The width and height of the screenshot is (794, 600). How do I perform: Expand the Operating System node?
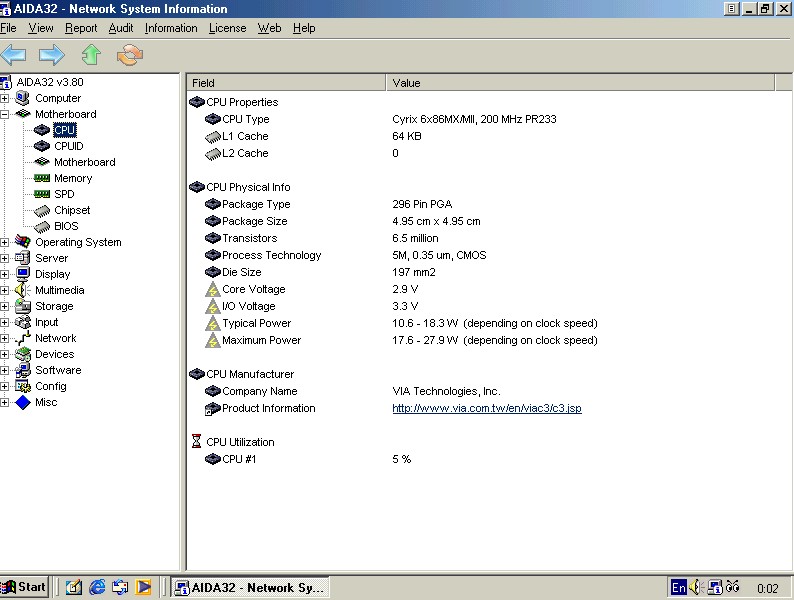coord(5,243)
